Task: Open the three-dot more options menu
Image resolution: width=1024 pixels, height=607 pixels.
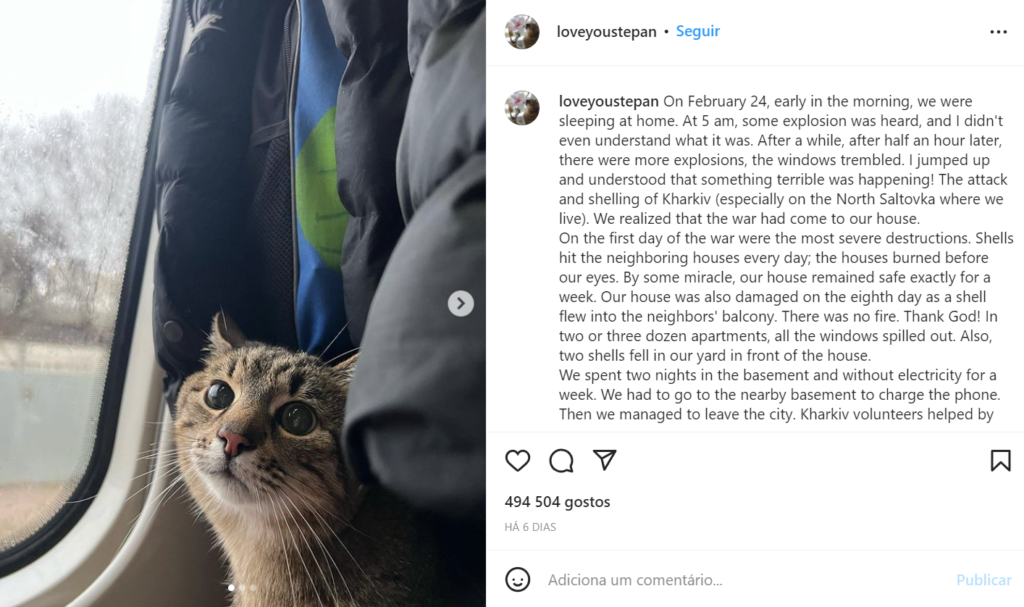Action: coord(998,32)
